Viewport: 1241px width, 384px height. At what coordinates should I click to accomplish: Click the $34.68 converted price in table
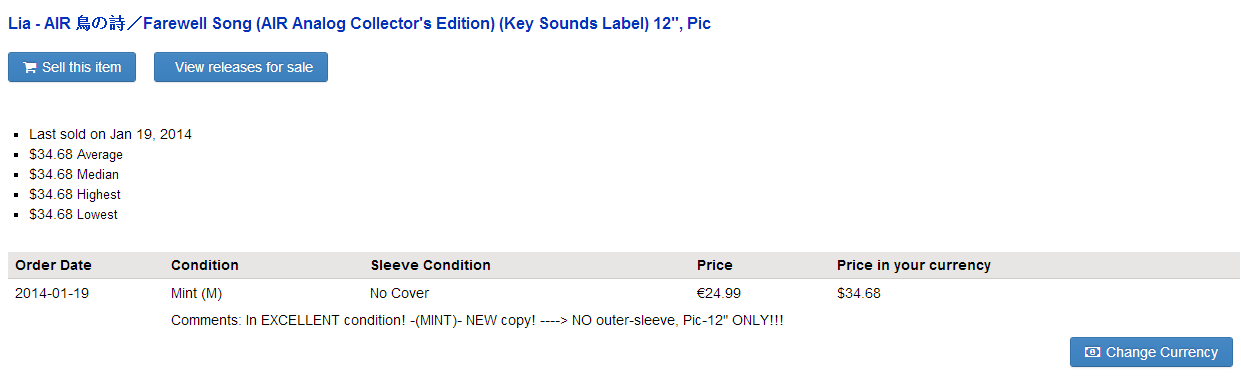[x=859, y=294]
